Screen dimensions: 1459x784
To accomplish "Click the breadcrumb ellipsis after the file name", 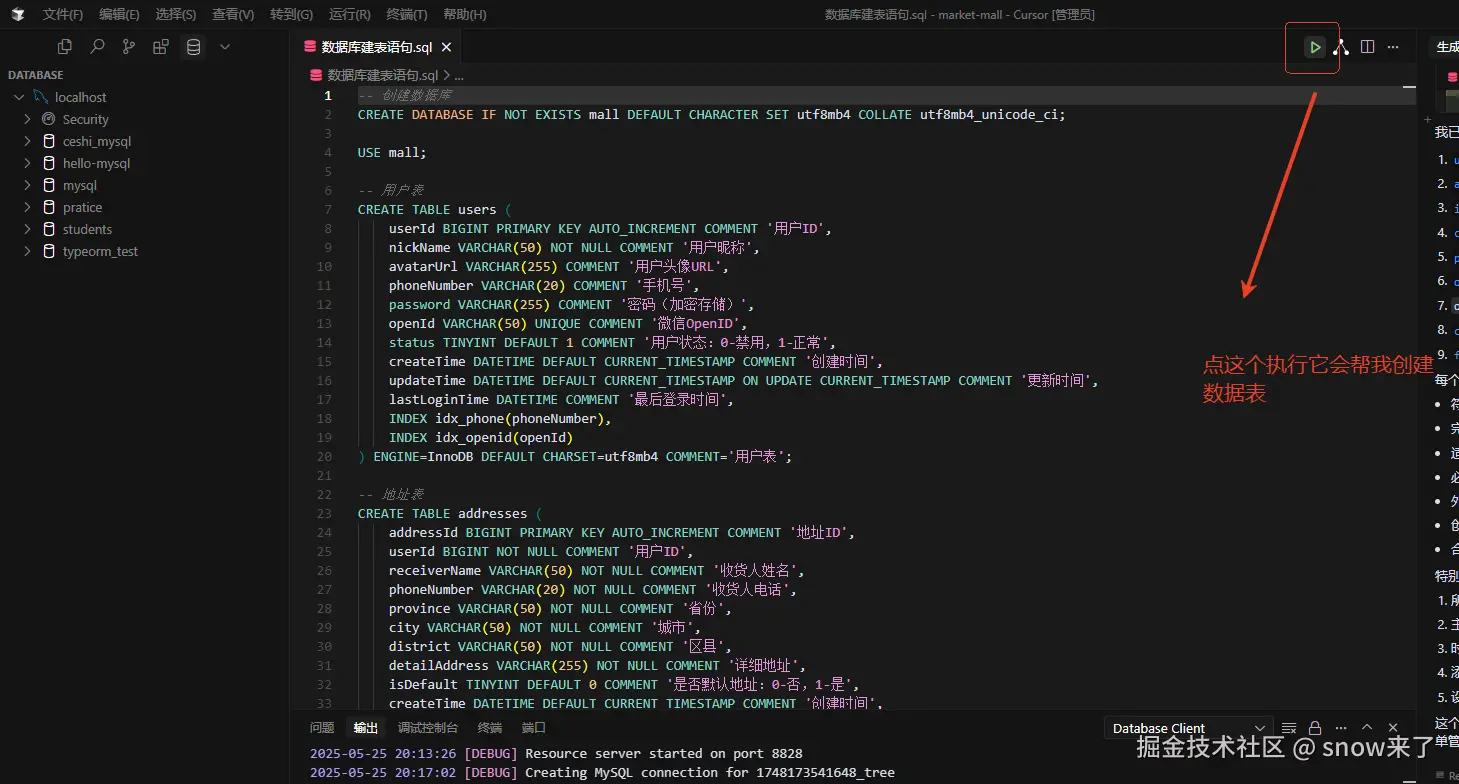I will (x=458, y=75).
